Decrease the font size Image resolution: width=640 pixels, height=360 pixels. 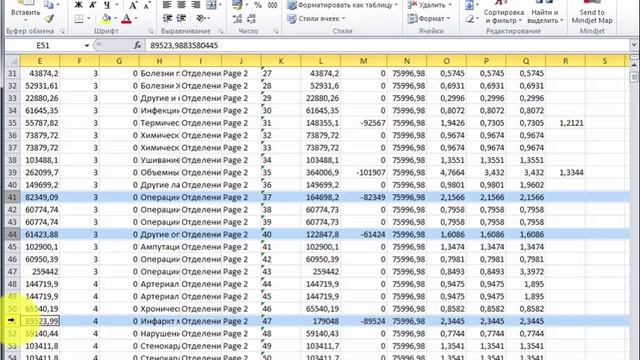click(x=147, y=5)
